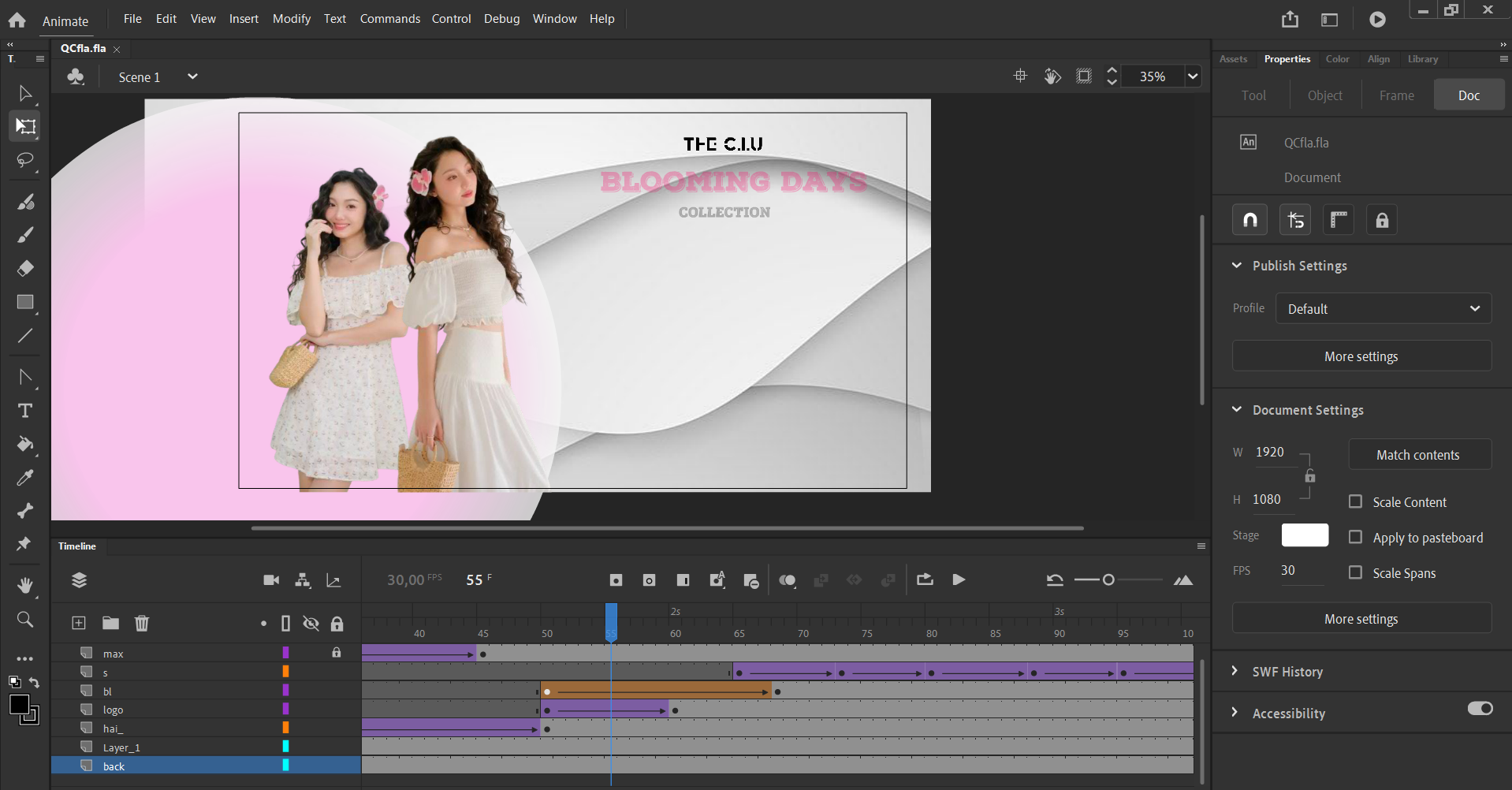Toggle clip content outside stage icon
1512x790 pixels.
[x=1084, y=76]
